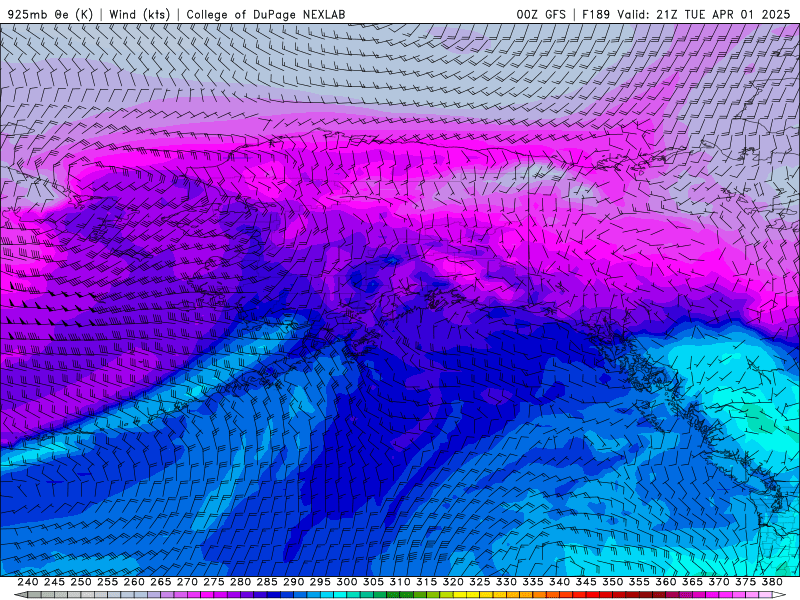Select the 260 value on color scale

(x=134, y=582)
